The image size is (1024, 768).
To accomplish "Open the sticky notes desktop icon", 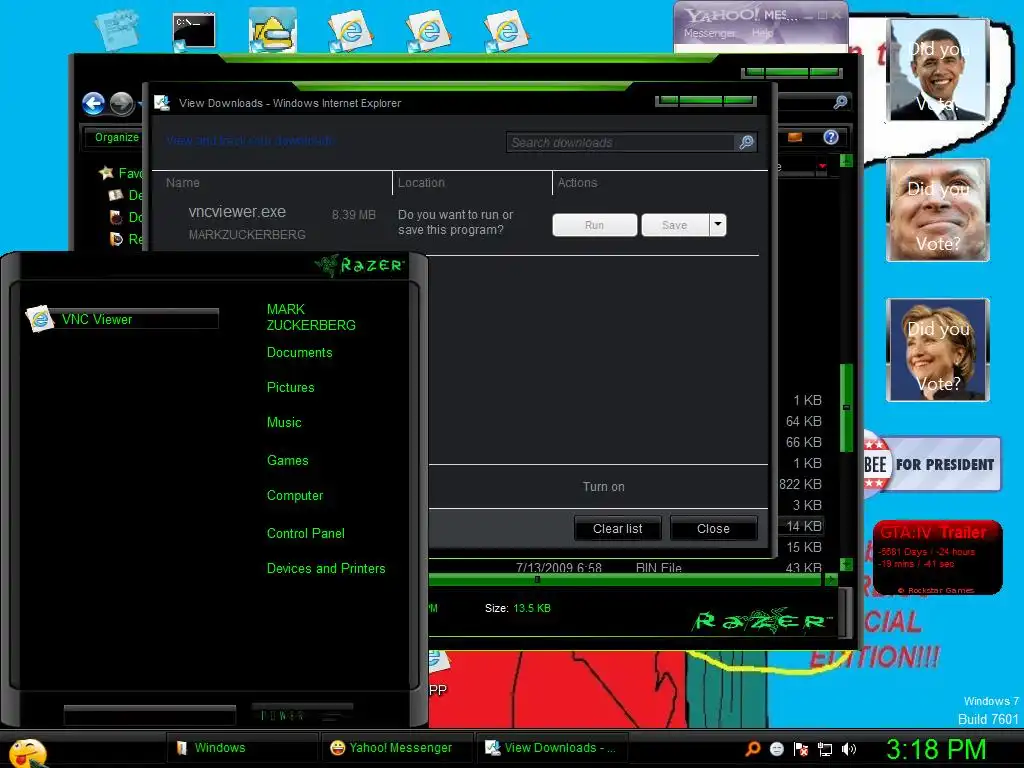I will 118,29.
